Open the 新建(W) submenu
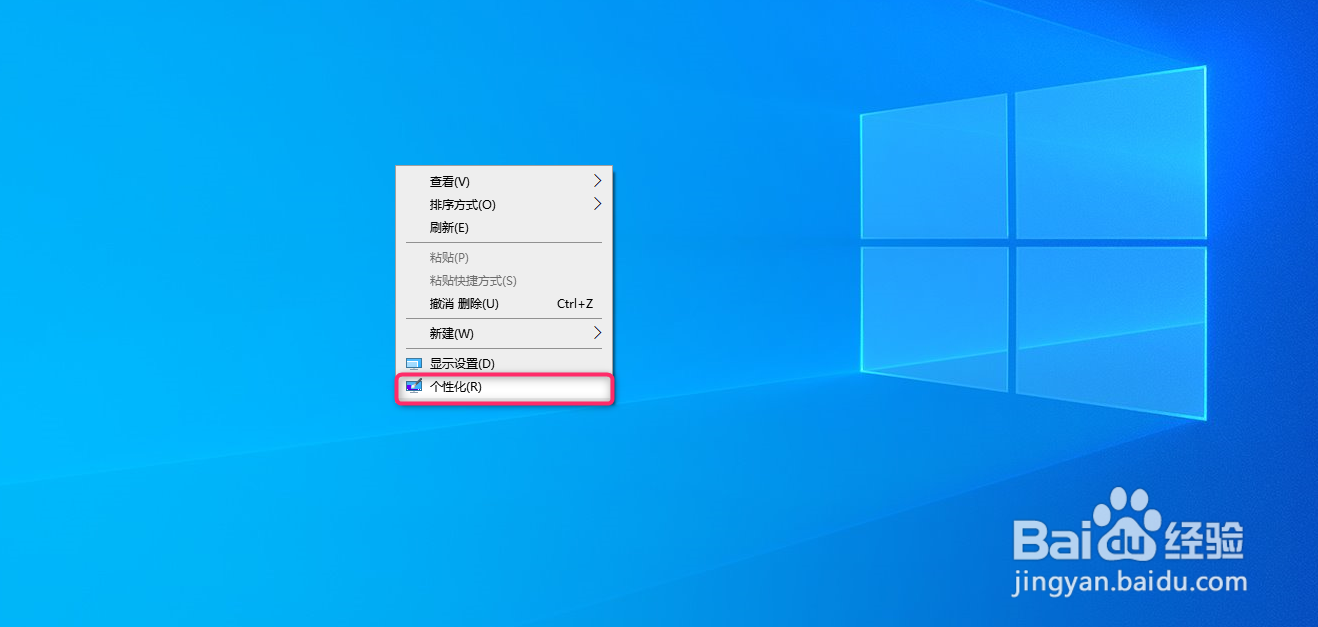 [x=504, y=333]
